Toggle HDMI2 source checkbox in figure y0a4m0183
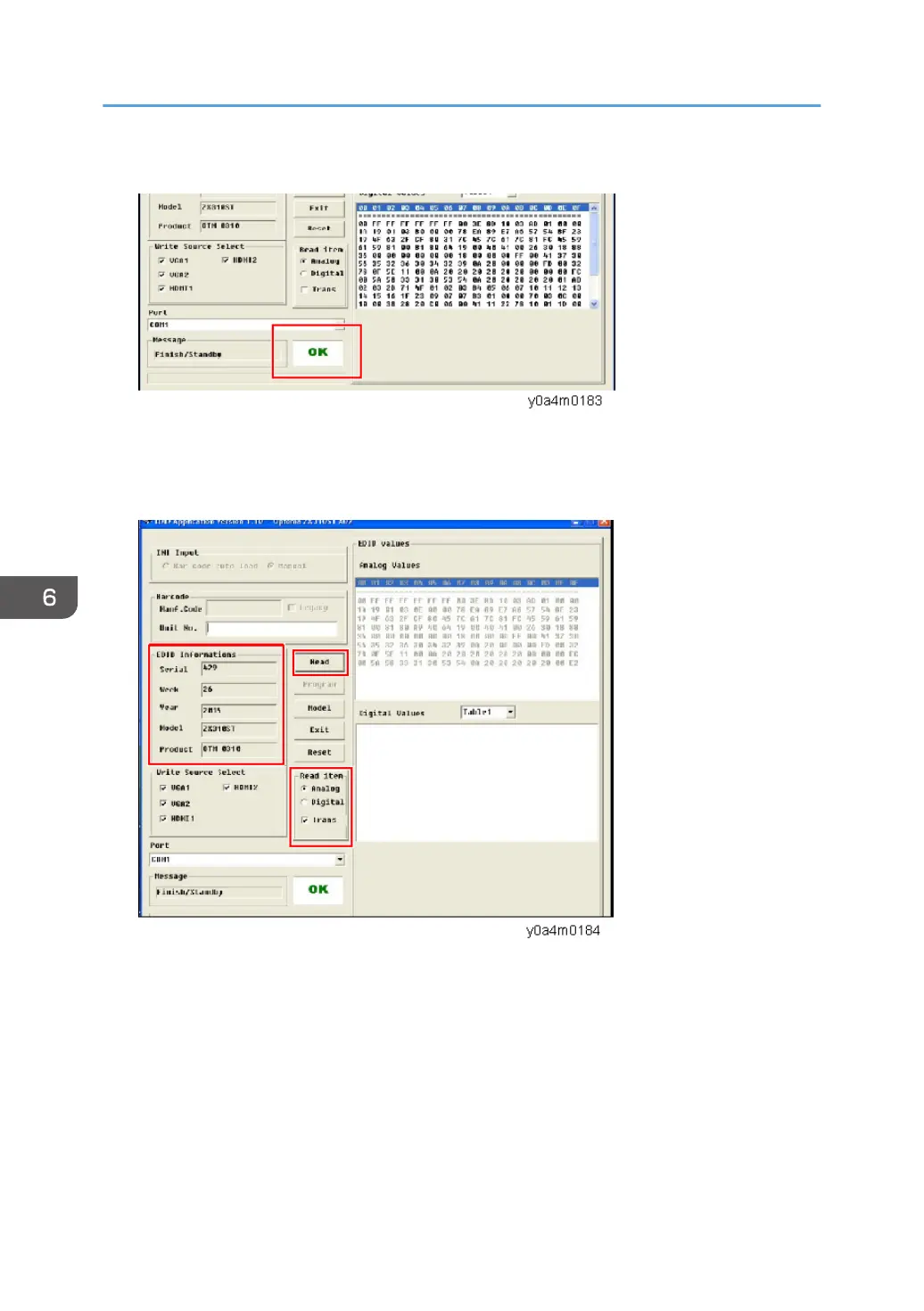 [225, 260]
